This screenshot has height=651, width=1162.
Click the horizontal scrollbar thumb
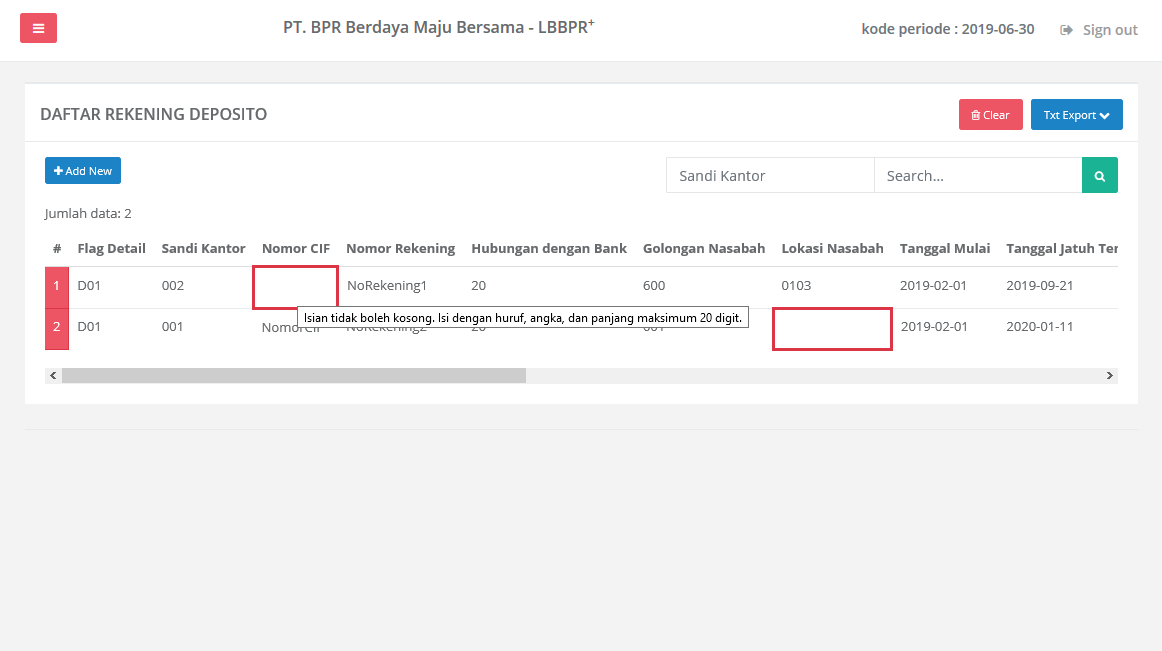point(295,375)
